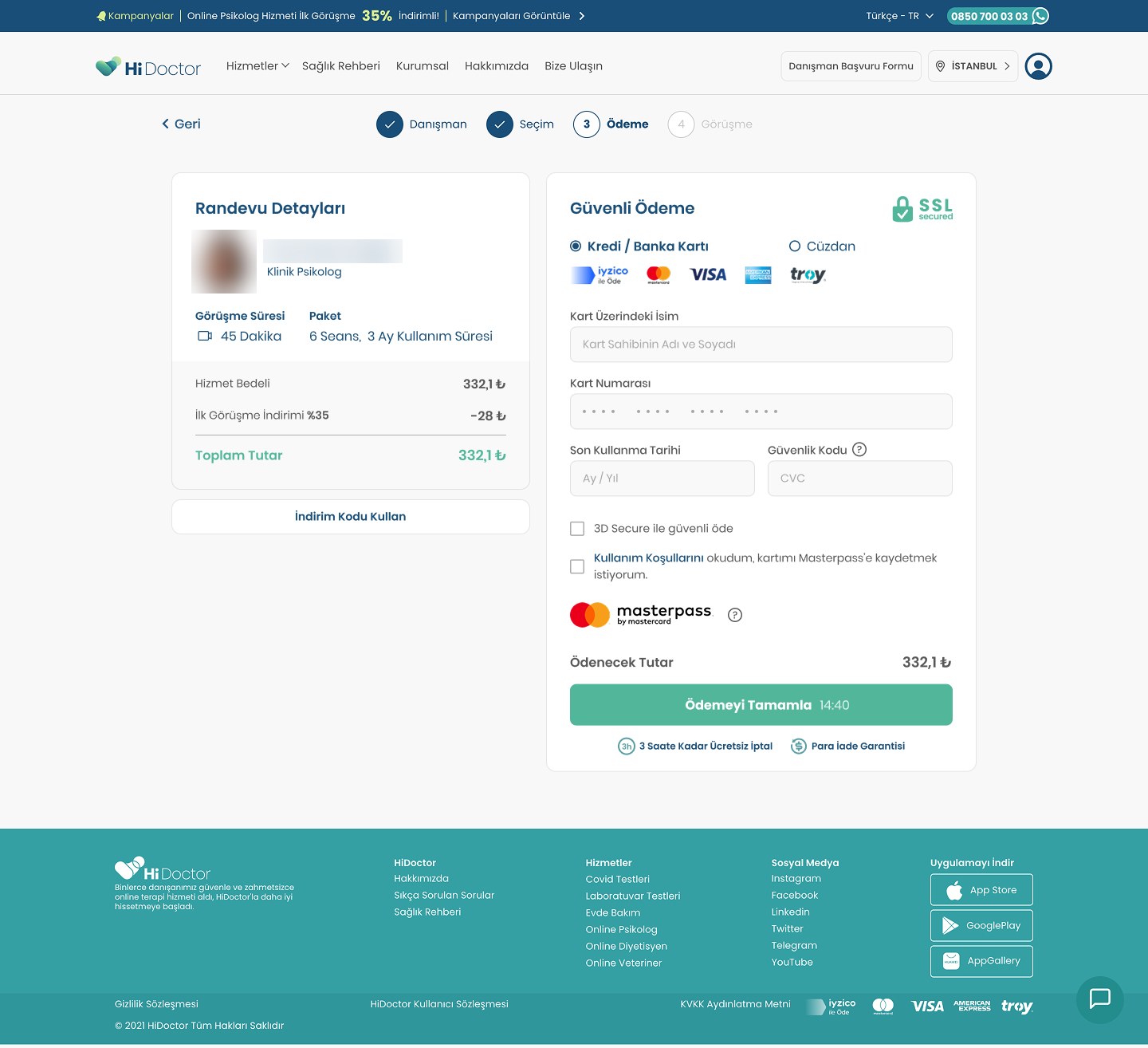Click the Güvenlik Kodu help icon
The image size is (1148, 1048).
859,450
